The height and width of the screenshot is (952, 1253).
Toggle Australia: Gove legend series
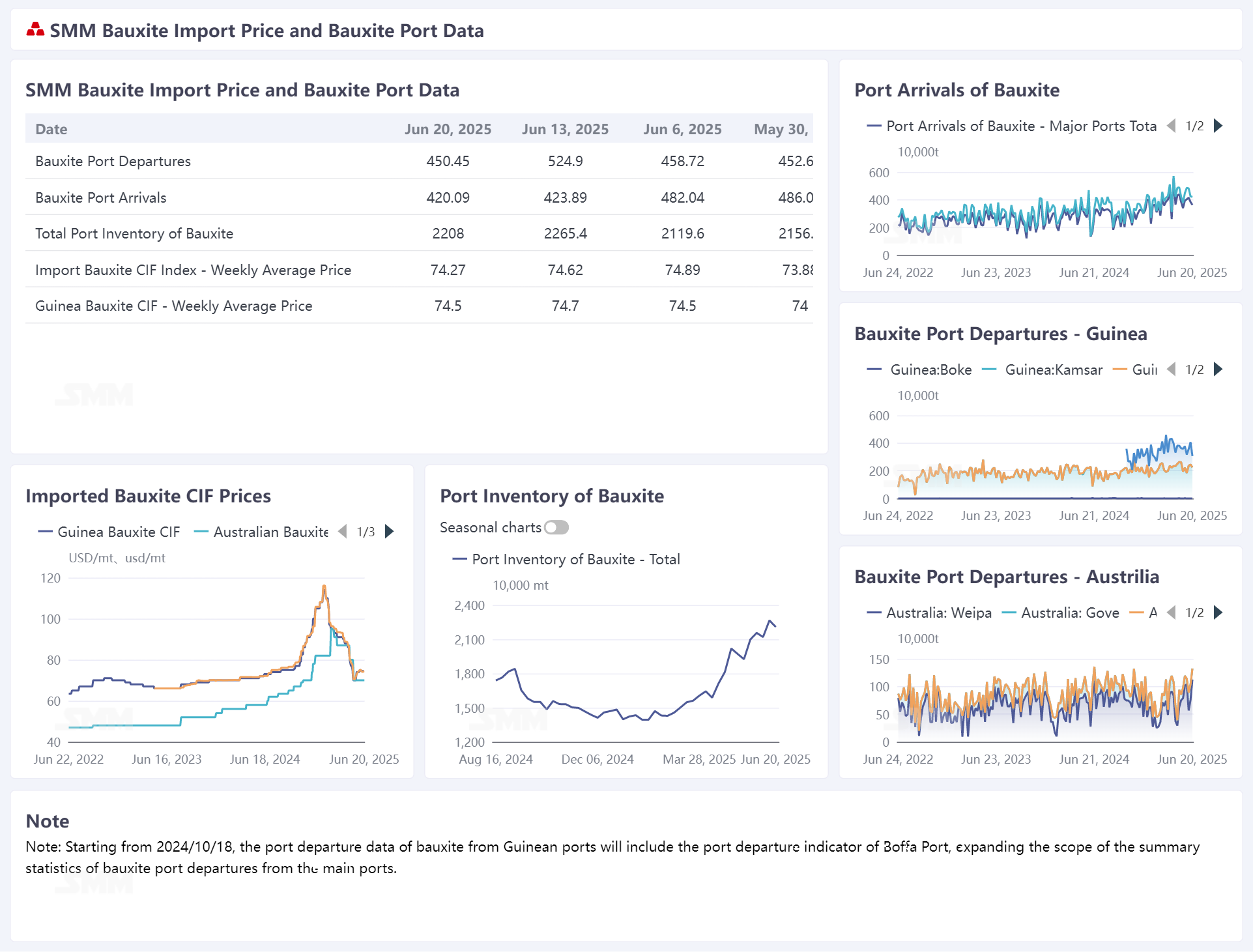click(1061, 613)
